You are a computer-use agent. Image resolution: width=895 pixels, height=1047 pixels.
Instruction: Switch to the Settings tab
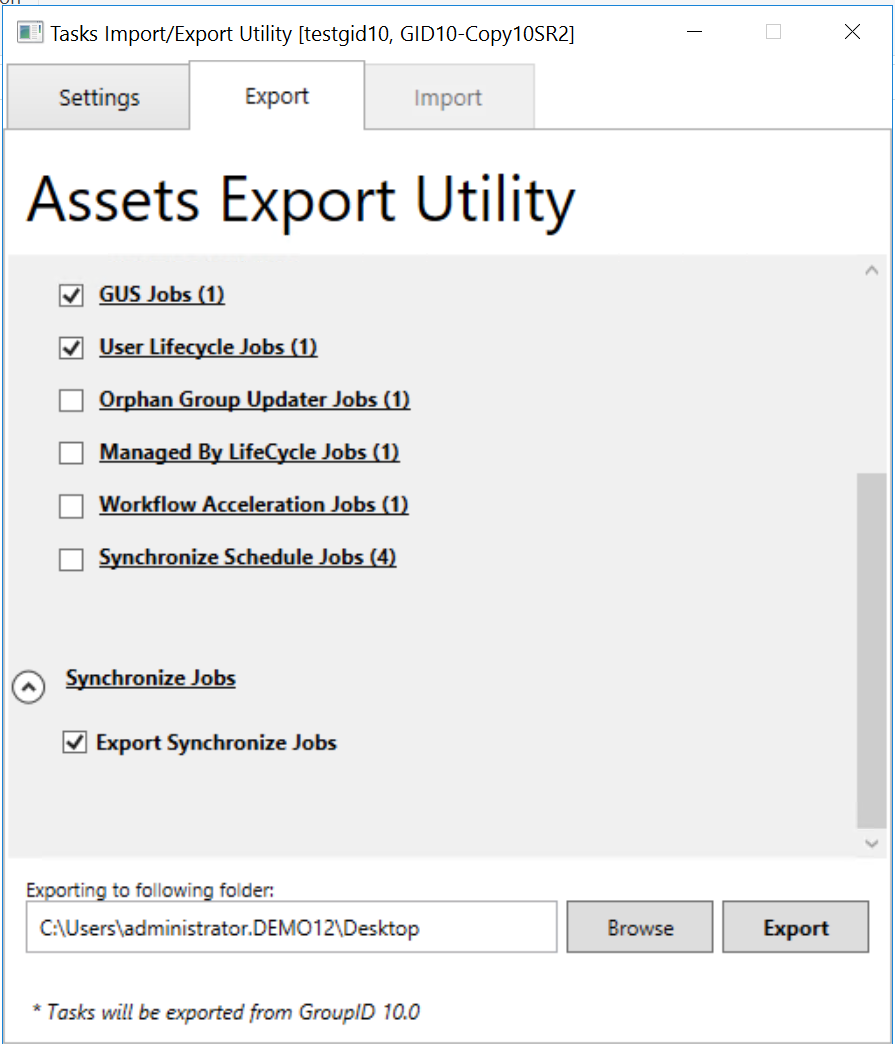coord(98,97)
